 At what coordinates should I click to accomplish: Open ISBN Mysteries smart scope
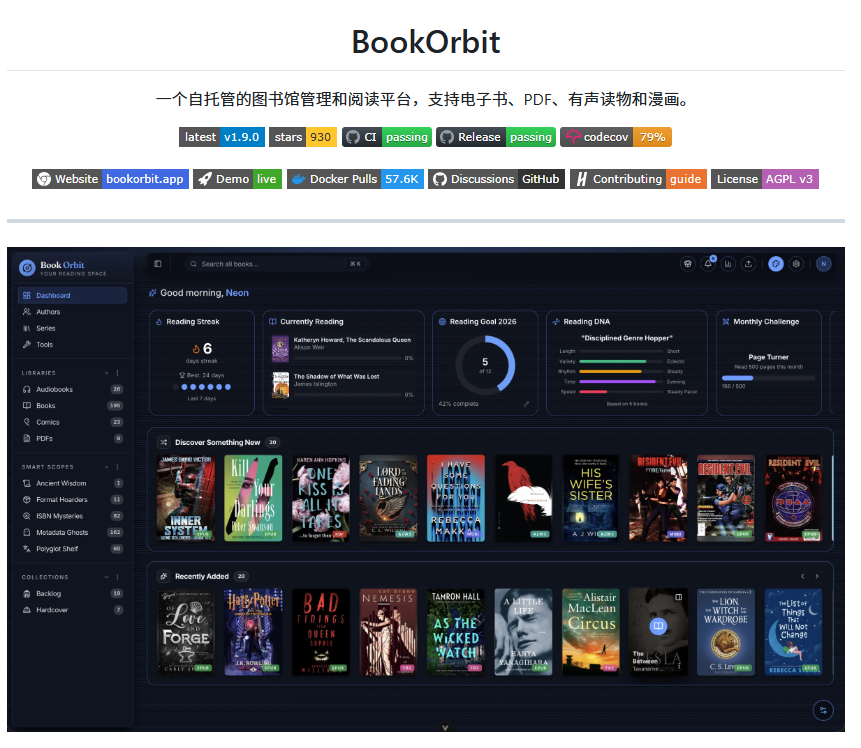tap(72, 516)
